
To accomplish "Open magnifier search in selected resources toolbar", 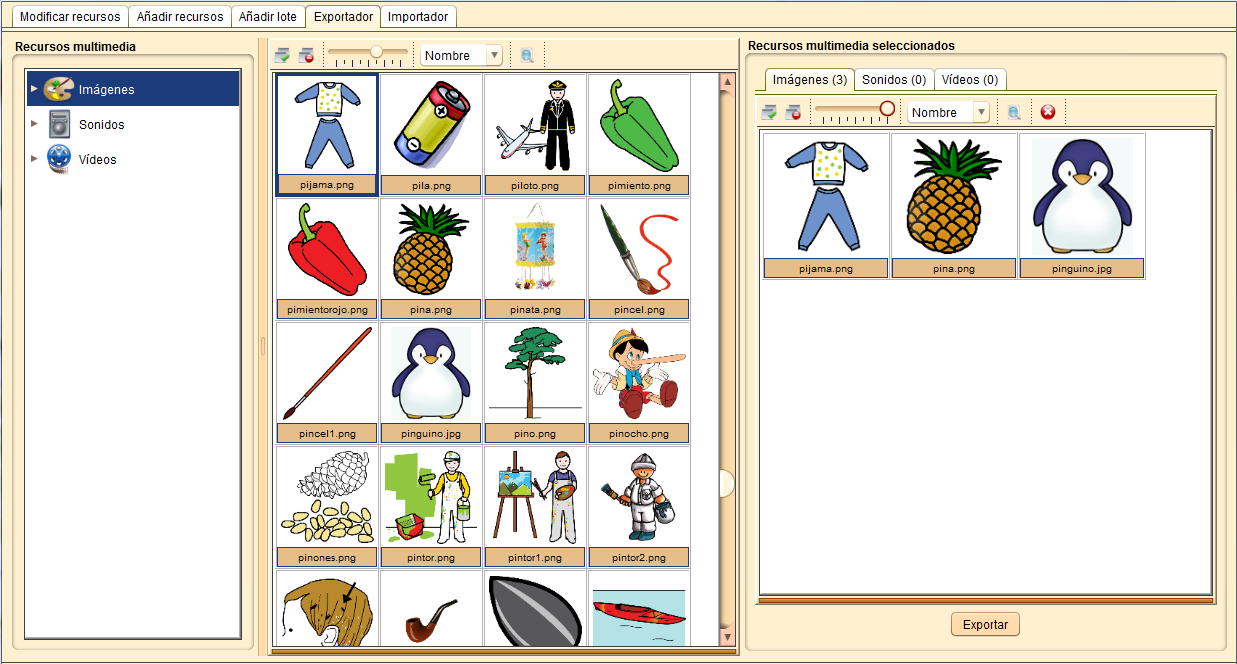I will pos(1014,113).
